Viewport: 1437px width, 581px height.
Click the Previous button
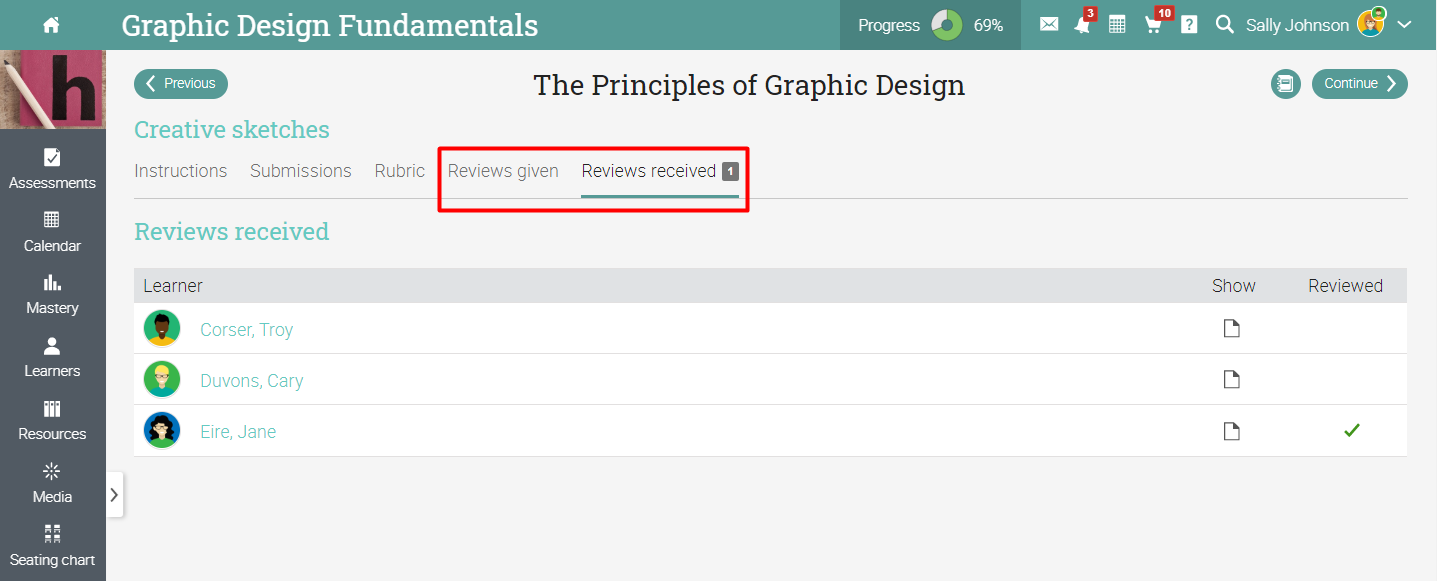(181, 84)
